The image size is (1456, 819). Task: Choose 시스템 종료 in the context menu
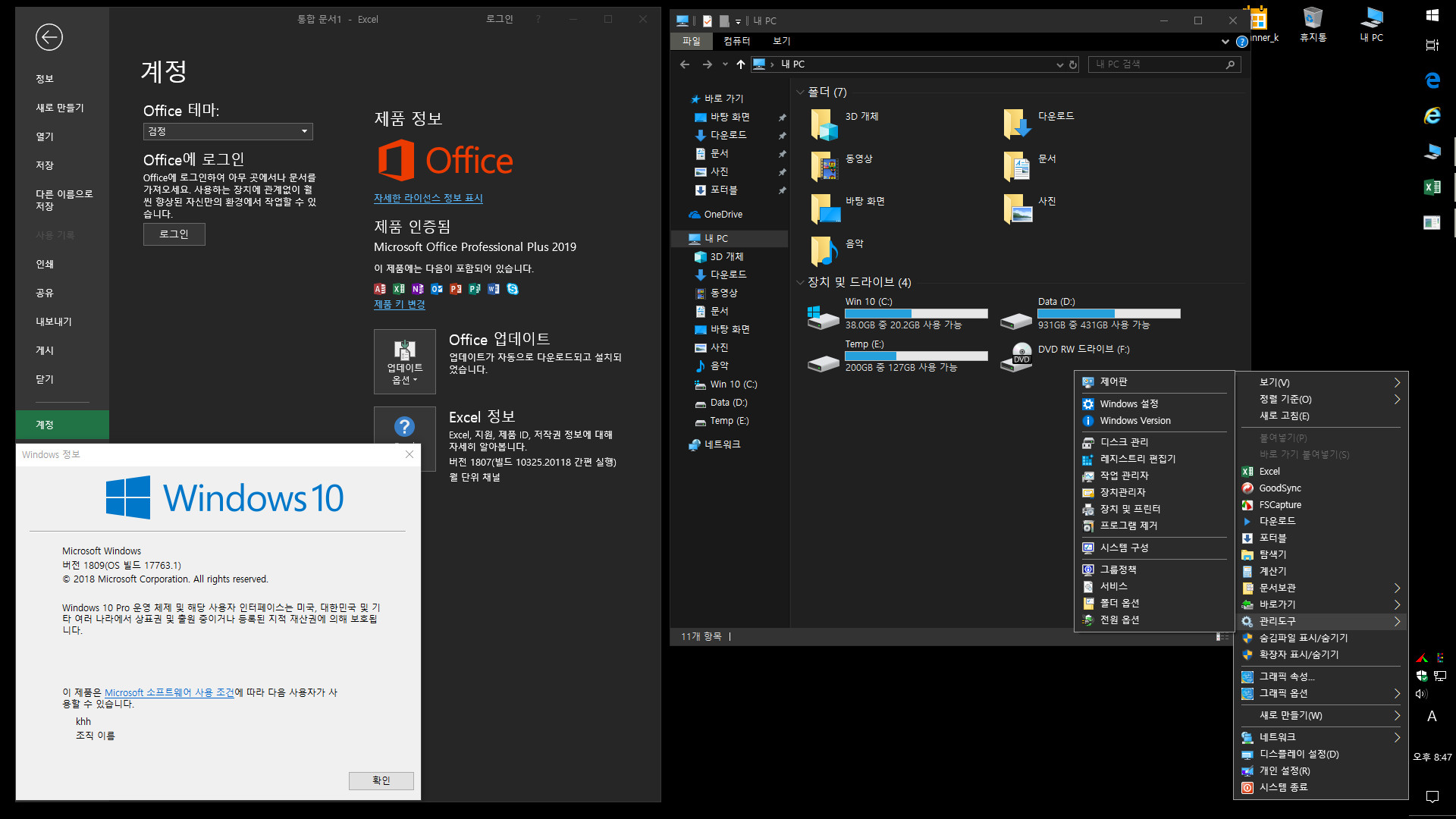click(1321, 787)
